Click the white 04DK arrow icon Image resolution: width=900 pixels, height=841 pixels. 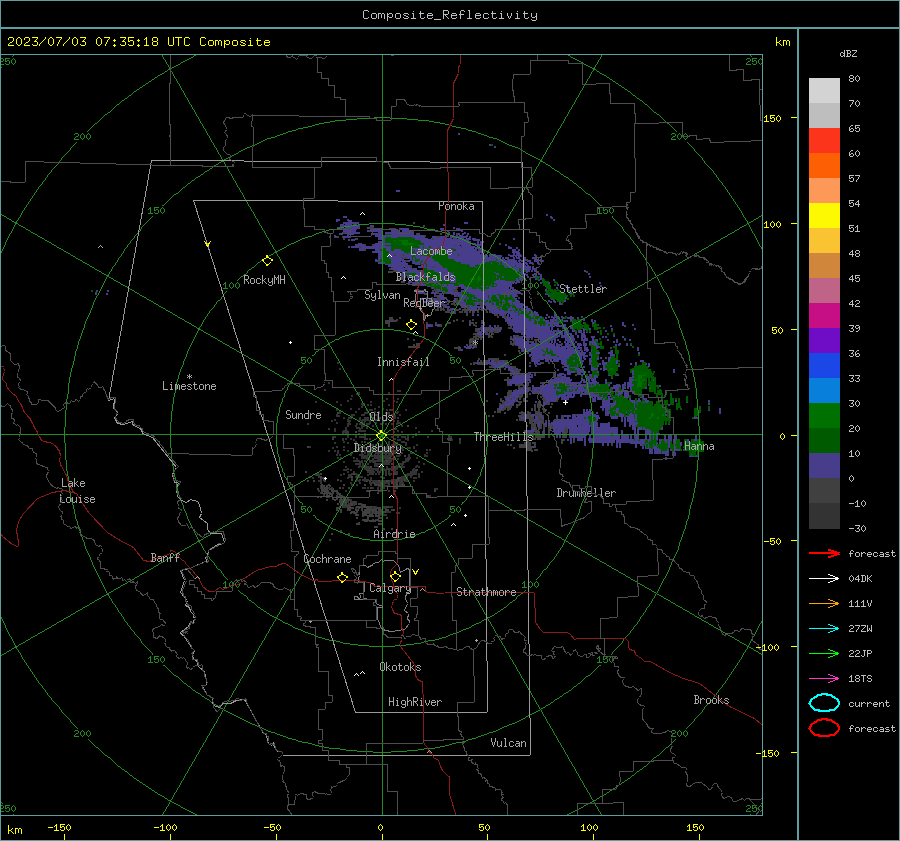tap(824, 579)
